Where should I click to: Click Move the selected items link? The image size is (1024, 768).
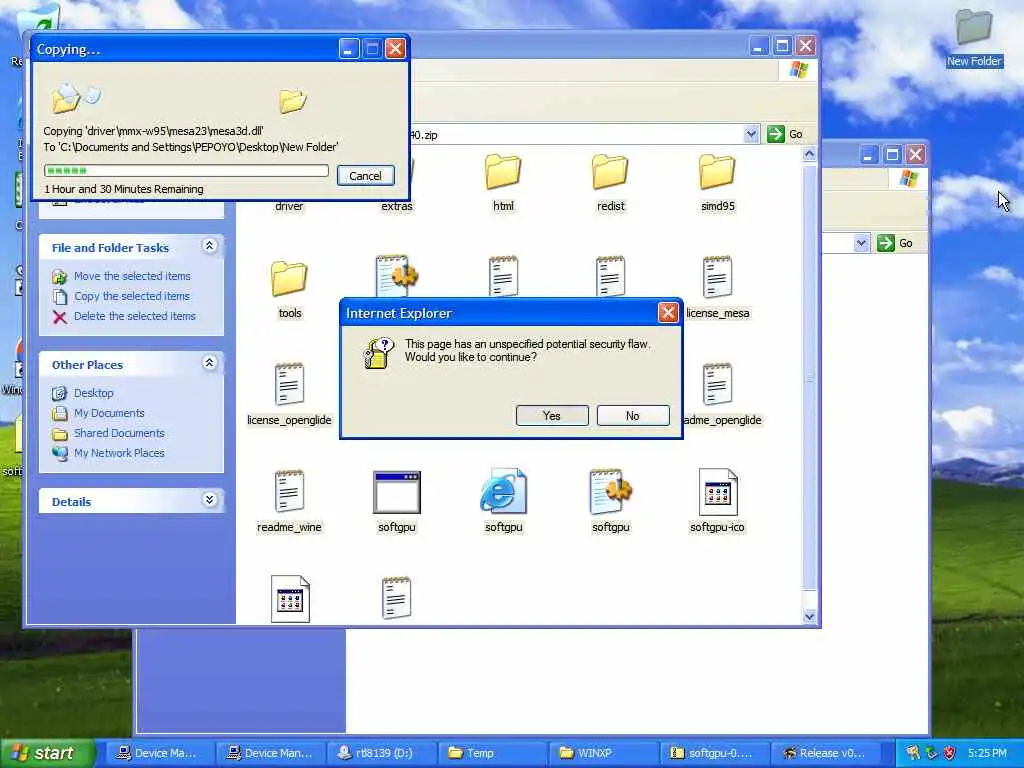(132, 276)
